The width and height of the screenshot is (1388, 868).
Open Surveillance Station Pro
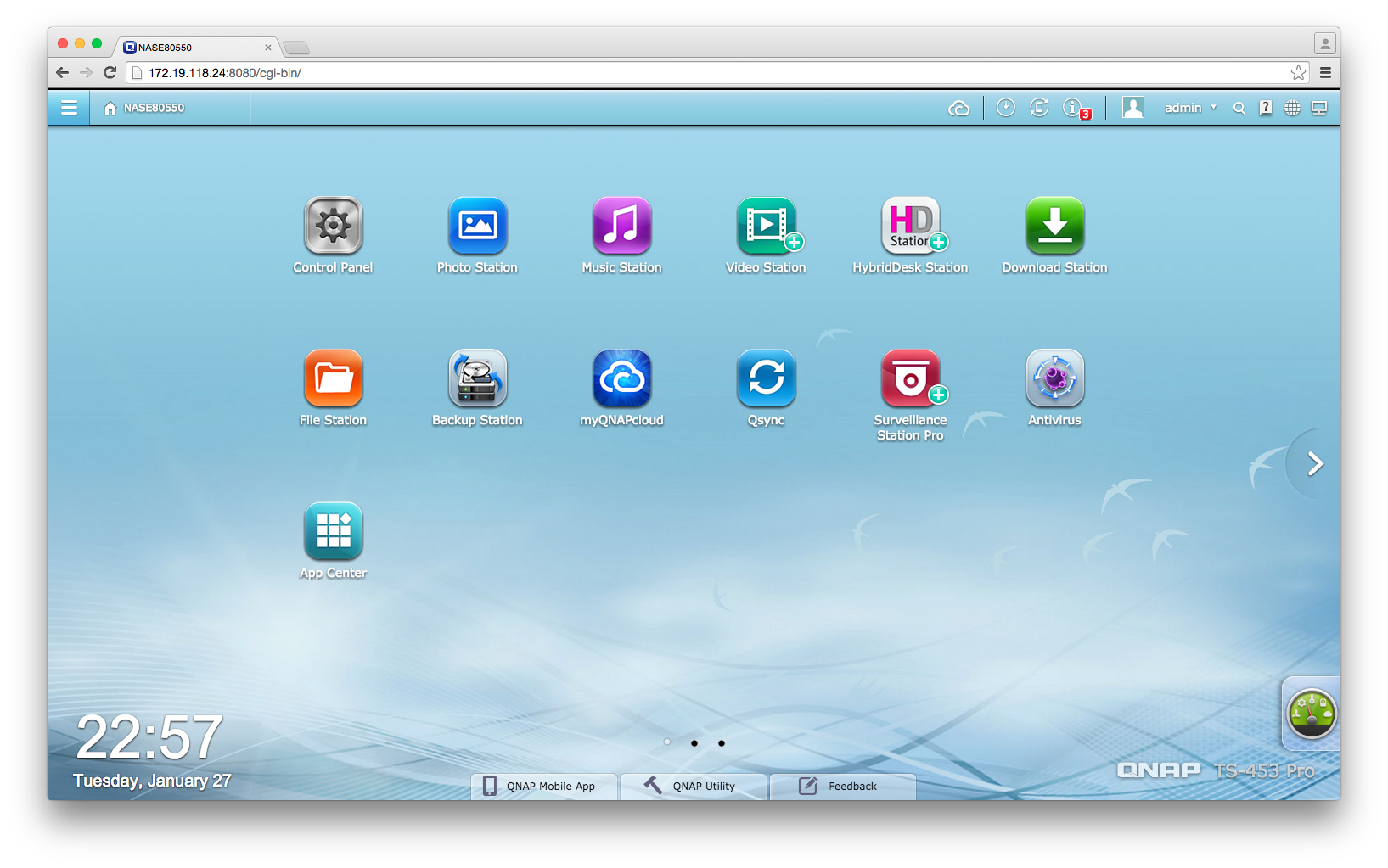pos(911,378)
